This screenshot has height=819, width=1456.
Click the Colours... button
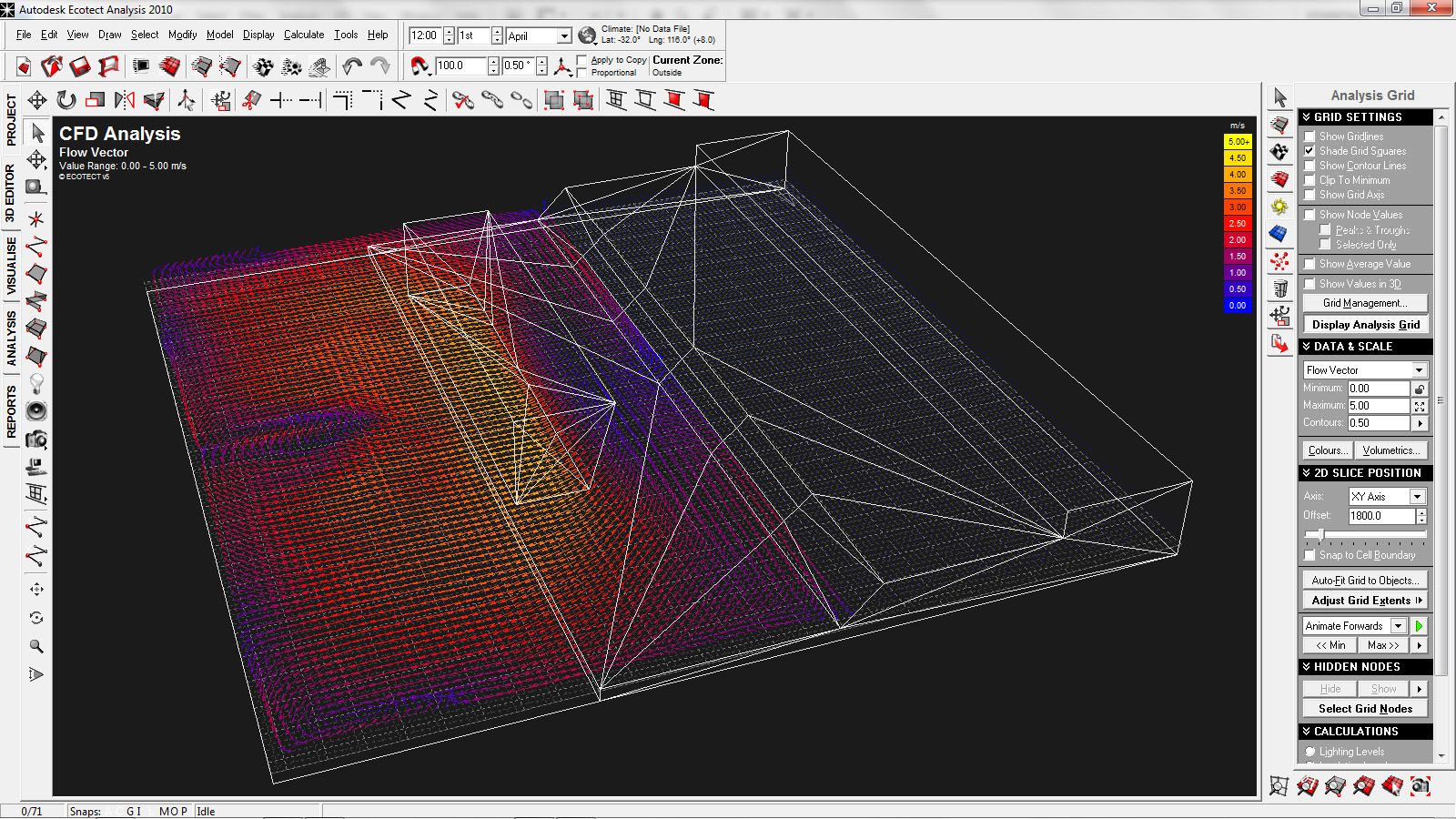click(x=1327, y=450)
